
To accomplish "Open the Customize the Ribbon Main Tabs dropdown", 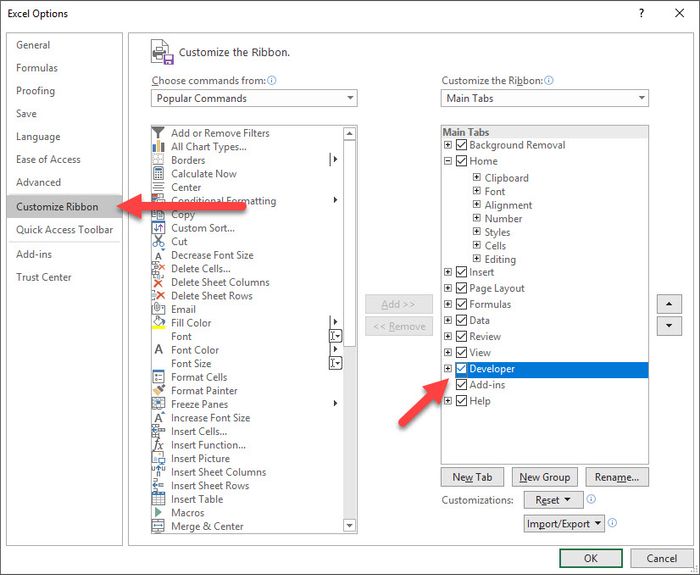I will [x=545, y=98].
